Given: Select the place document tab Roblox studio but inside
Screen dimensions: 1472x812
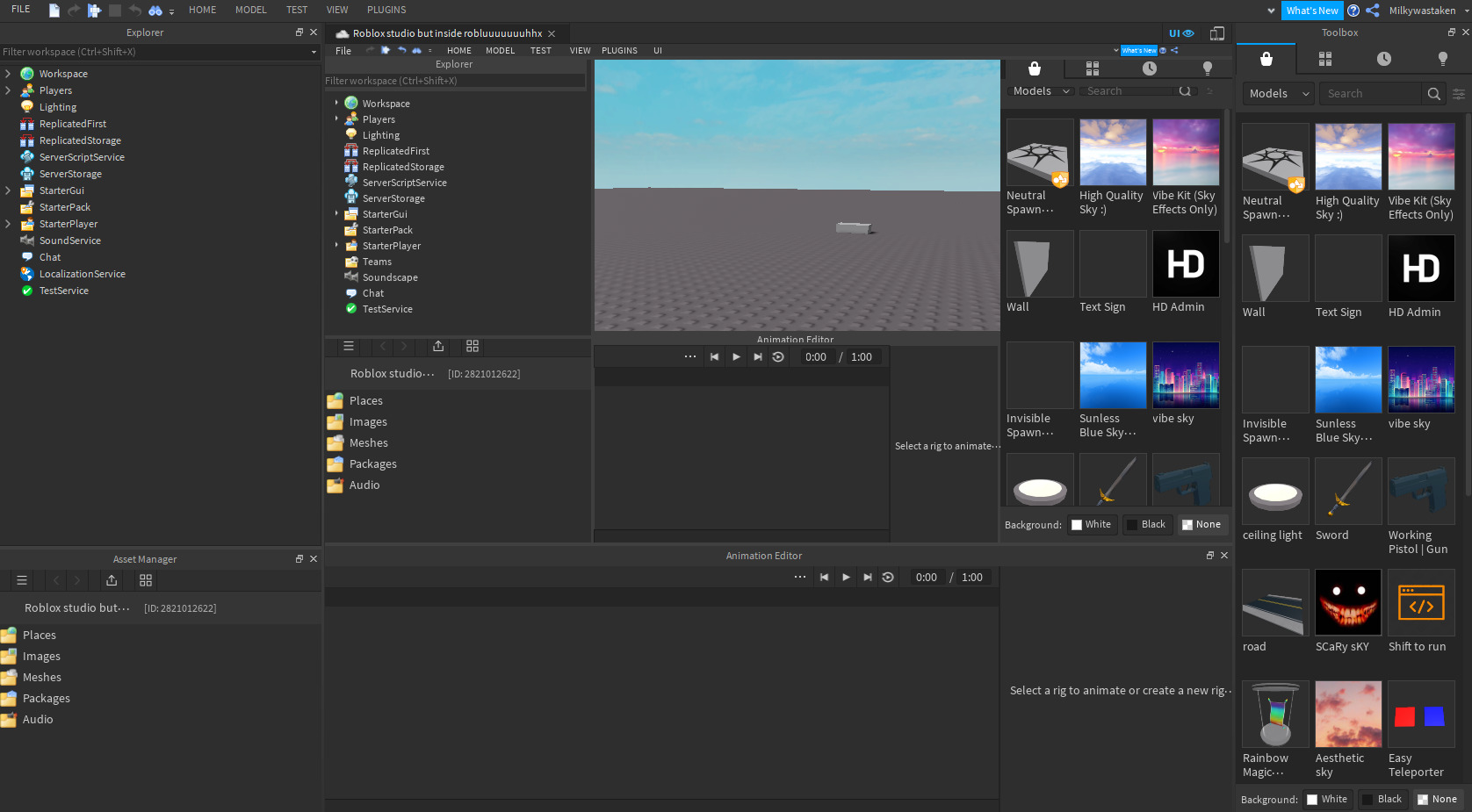Looking at the screenshot, I should click(x=446, y=33).
